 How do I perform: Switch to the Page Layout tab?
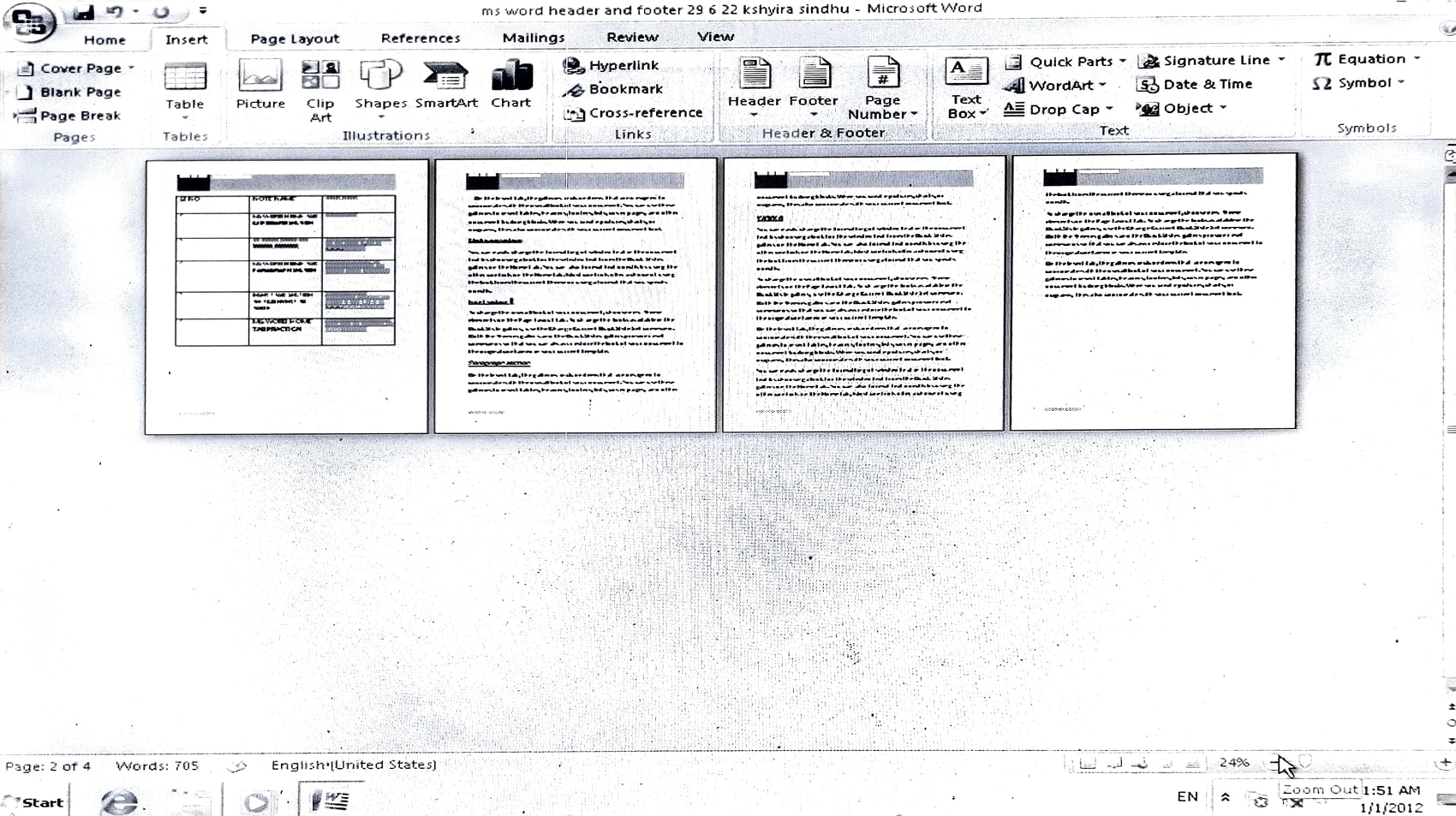point(295,39)
